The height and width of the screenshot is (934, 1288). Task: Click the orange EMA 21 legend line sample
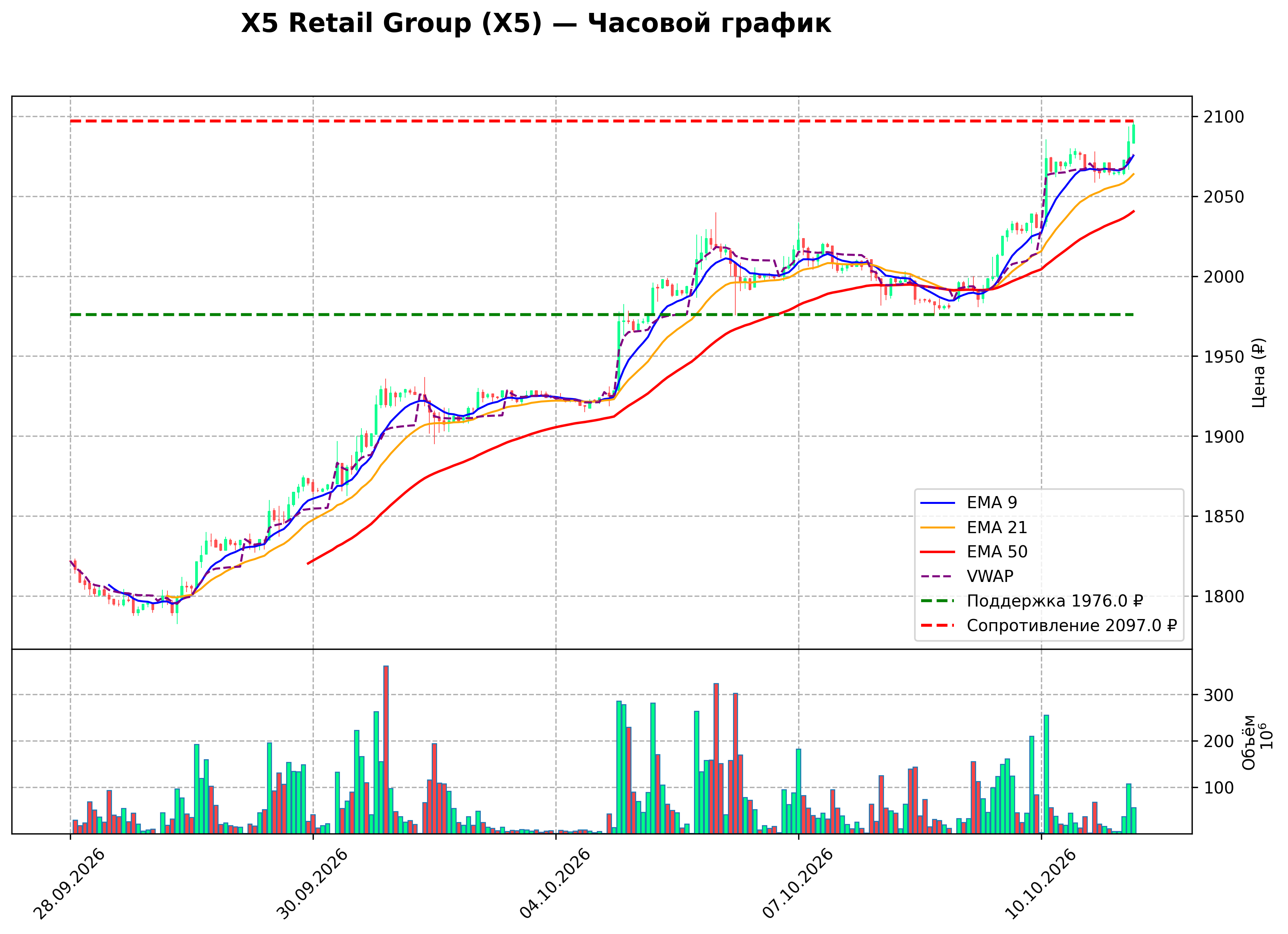937,527
